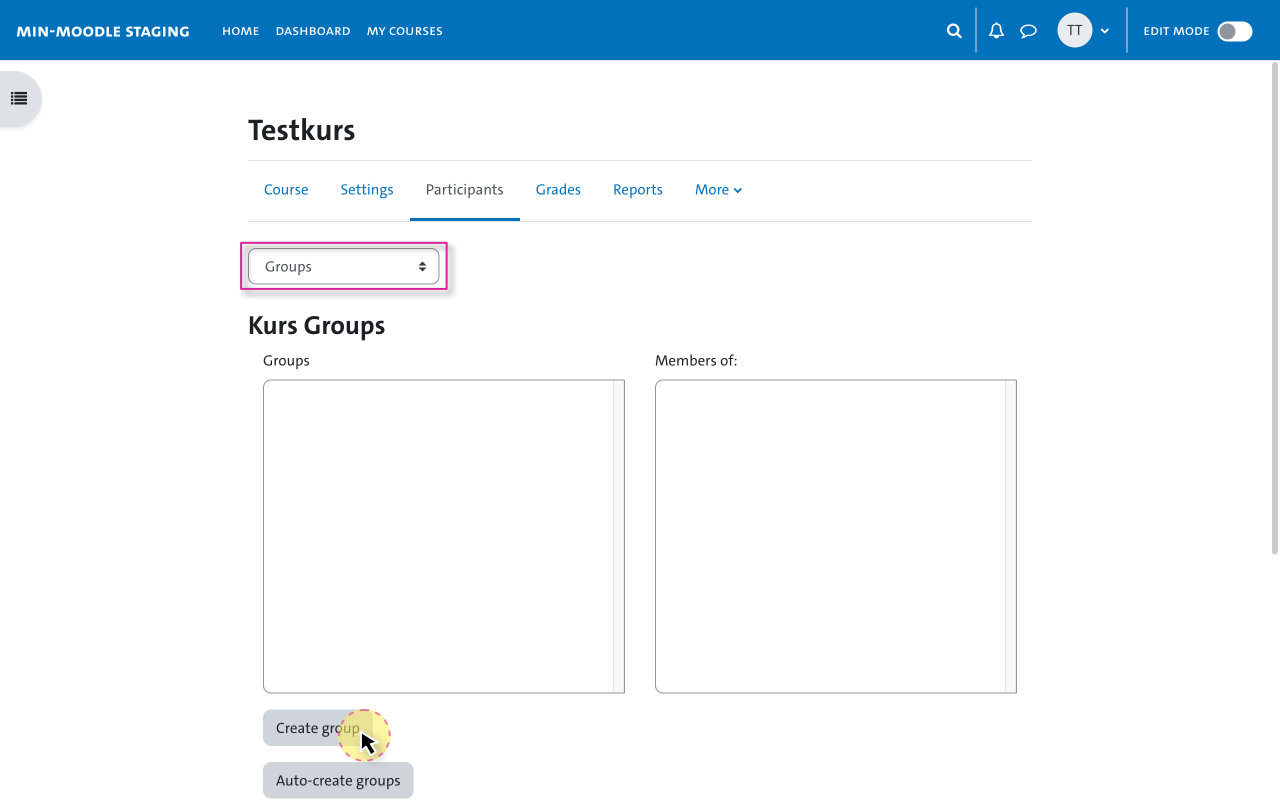Switch to the Settings tab
Screen dimensions: 1280x800
pos(367,190)
